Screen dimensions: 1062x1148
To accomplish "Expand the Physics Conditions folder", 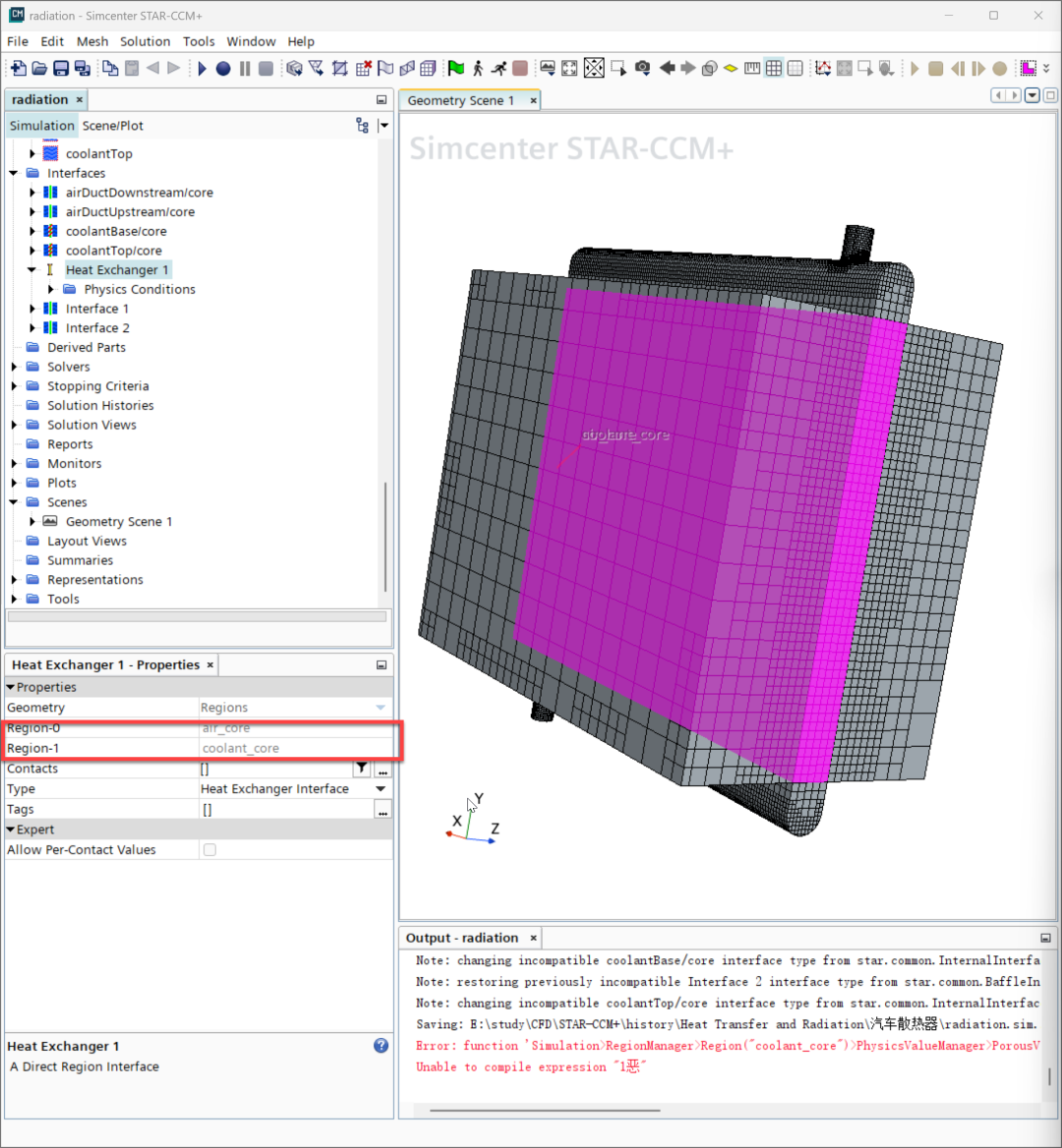I will (x=50, y=289).
